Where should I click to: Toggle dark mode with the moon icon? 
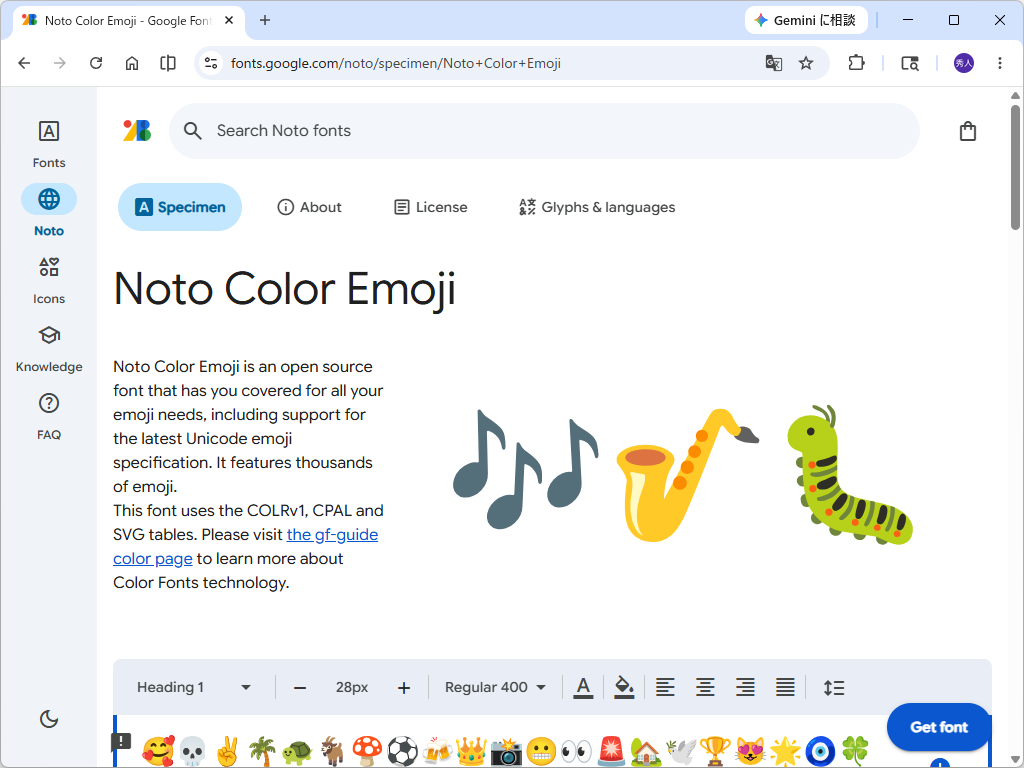[x=49, y=719]
